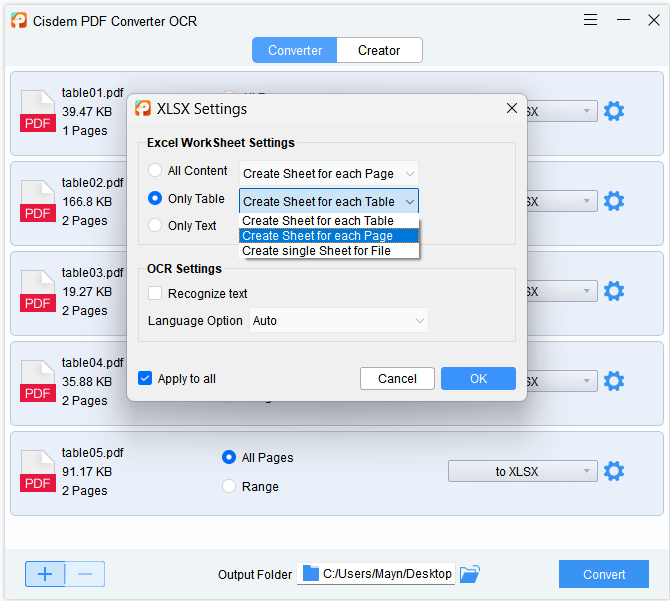
Task: Open the browse output folder icon
Action: [470, 574]
